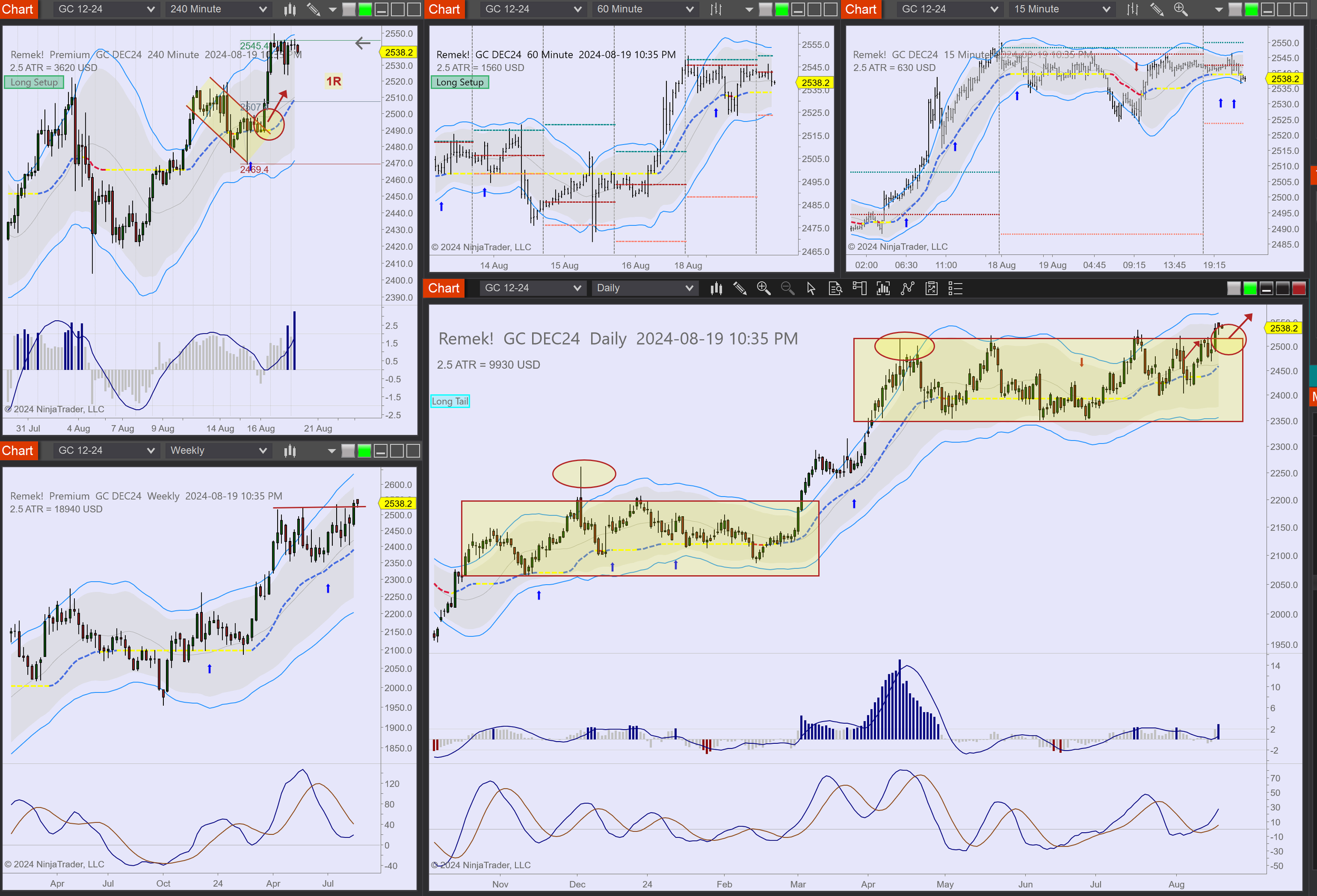Image resolution: width=1317 pixels, height=896 pixels.
Task: Select drawing tools pencil in Daily chart
Action: pos(740,289)
